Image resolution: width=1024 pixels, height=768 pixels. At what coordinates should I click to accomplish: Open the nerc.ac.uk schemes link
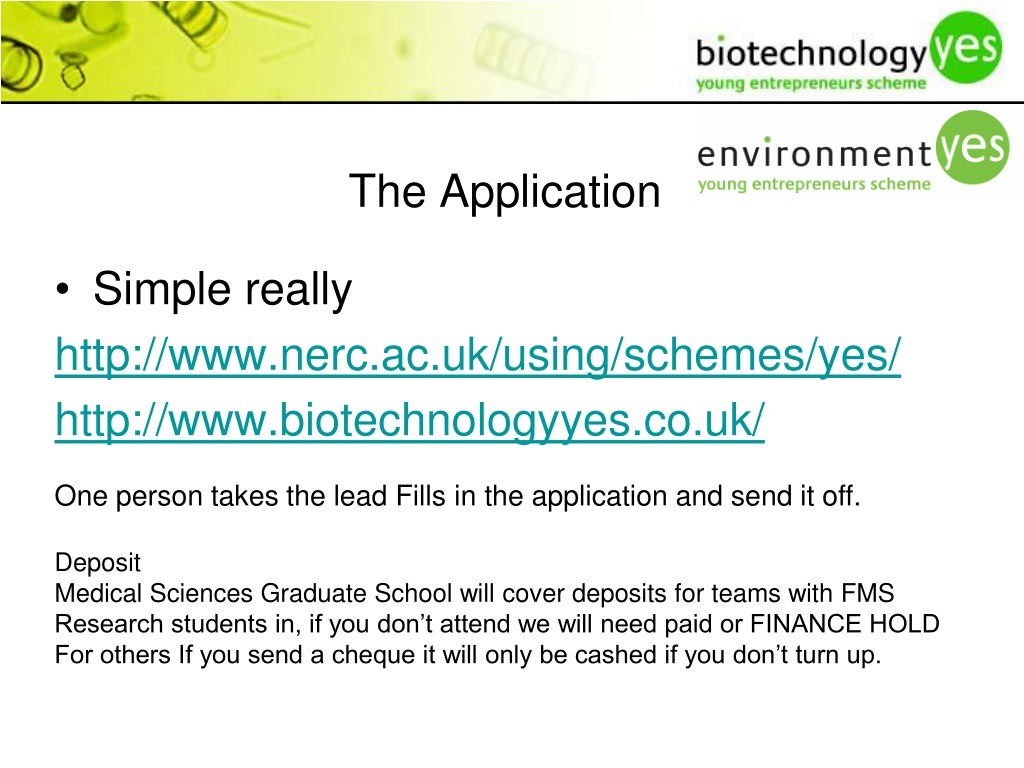(478, 355)
